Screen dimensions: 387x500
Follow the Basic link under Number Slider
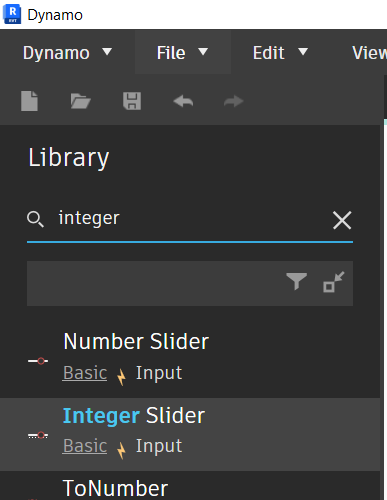tap(85, 373)
